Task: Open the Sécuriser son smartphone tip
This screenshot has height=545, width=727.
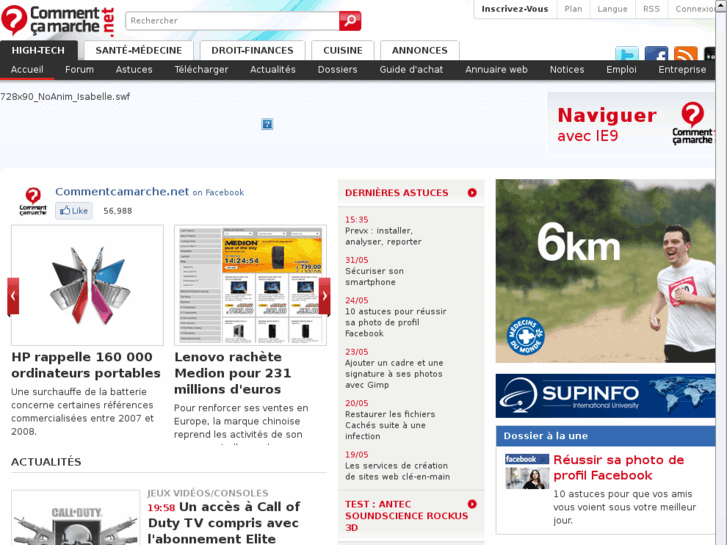Action: click(x=374, y=276)
